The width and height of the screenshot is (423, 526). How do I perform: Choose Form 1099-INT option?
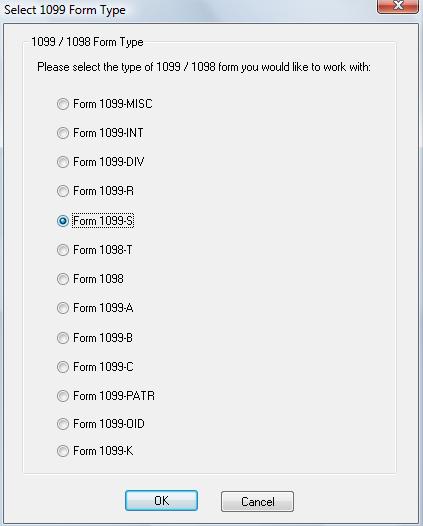click(63, 133)
